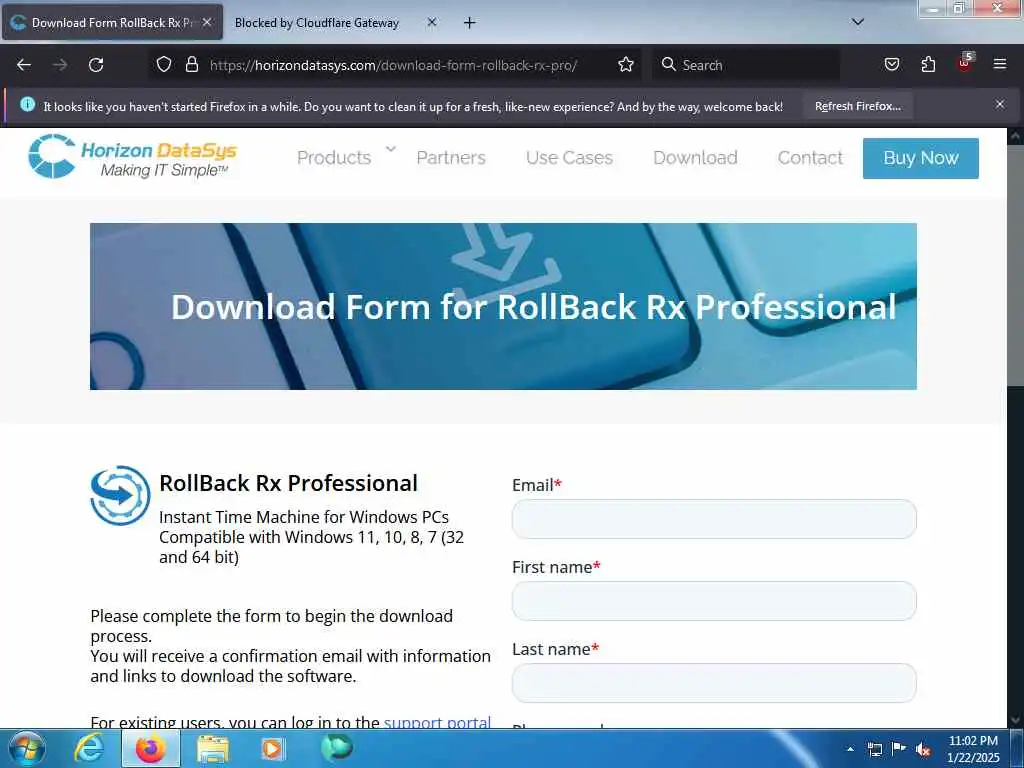Go back using the browser back arrow
This screenshot has height=768, width=1024.
point(24,65)
